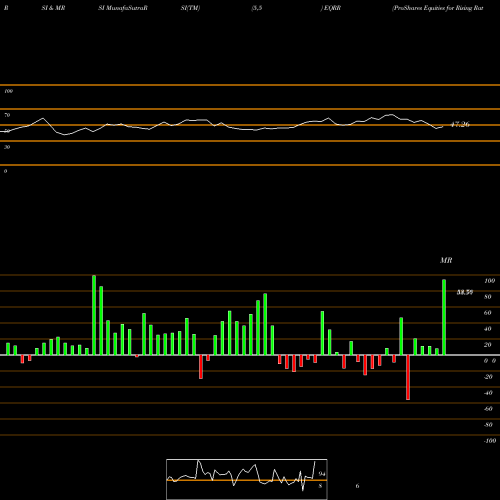This screenshot has width=500, height=500.
Task: Click the '-80' label on MR axis
Action: (488, 425)
